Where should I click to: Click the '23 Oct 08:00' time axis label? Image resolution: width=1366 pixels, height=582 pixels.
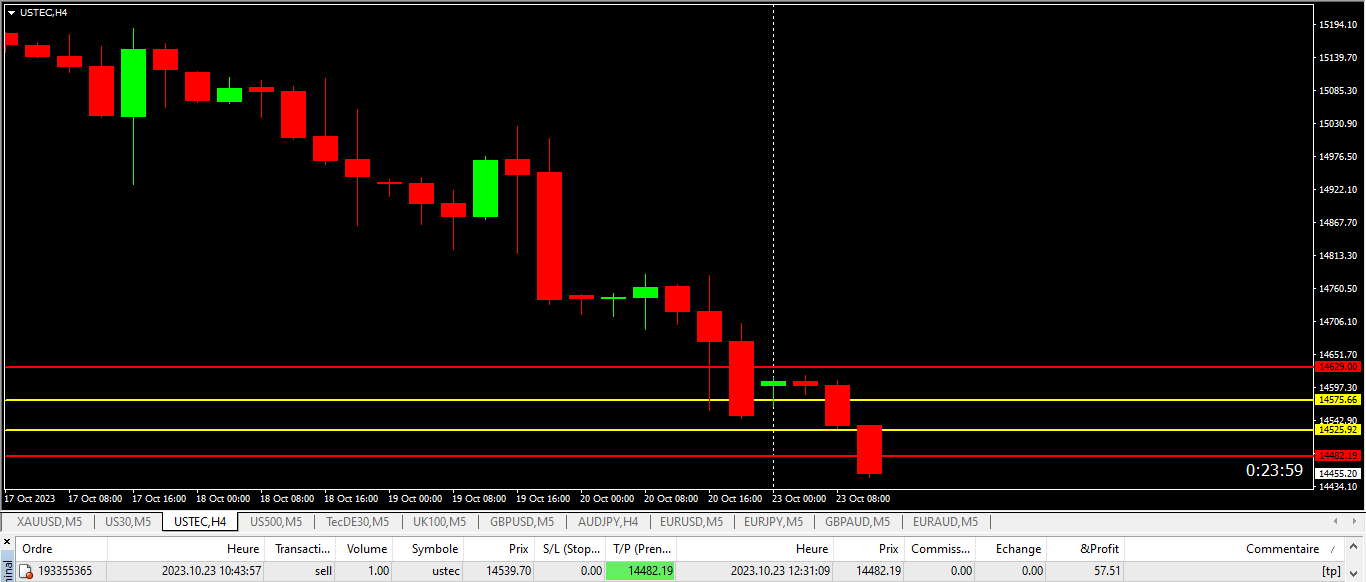862,498
